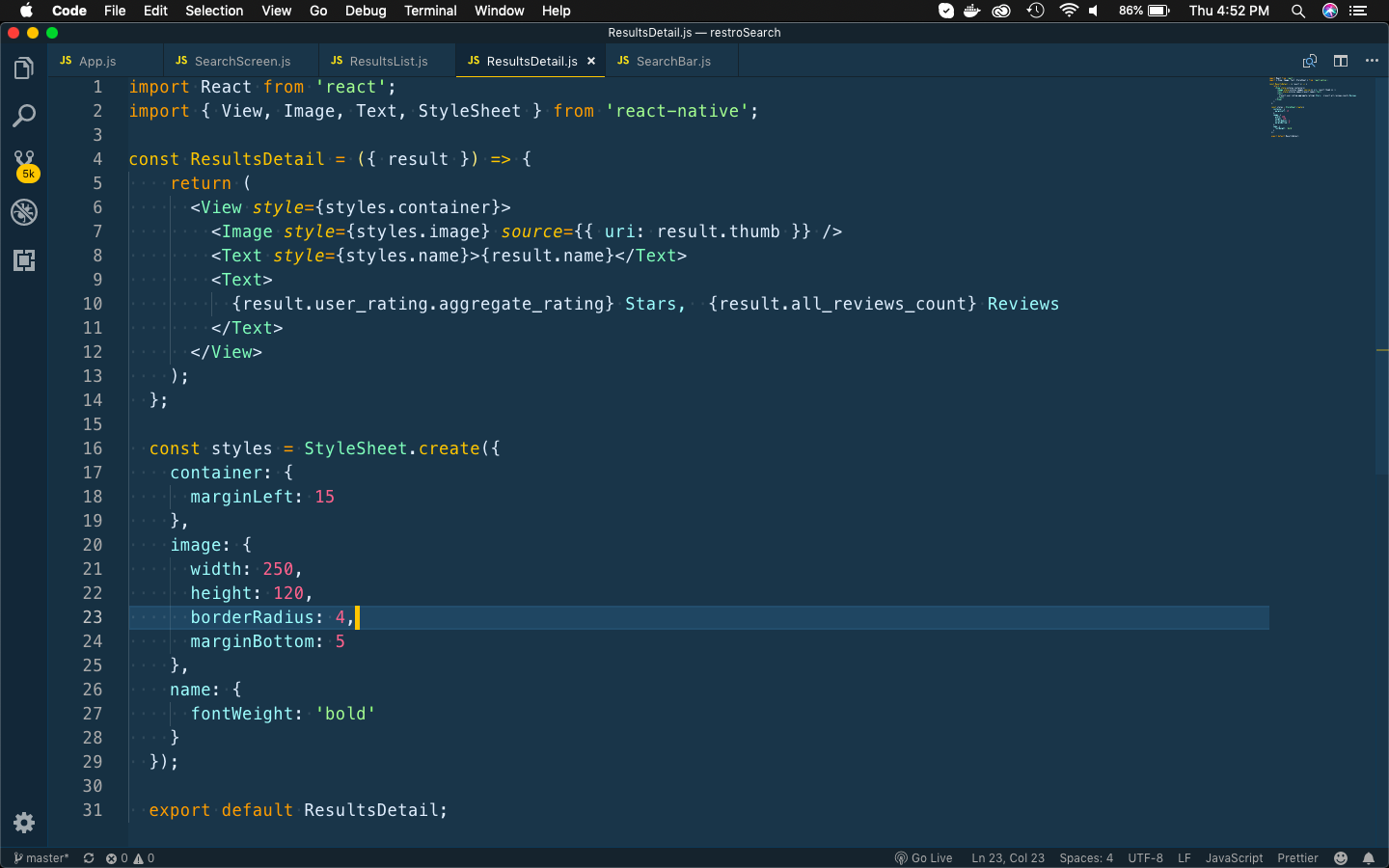Click the Wi-Fi icon in menu bar

click(x=1068, y=11)
